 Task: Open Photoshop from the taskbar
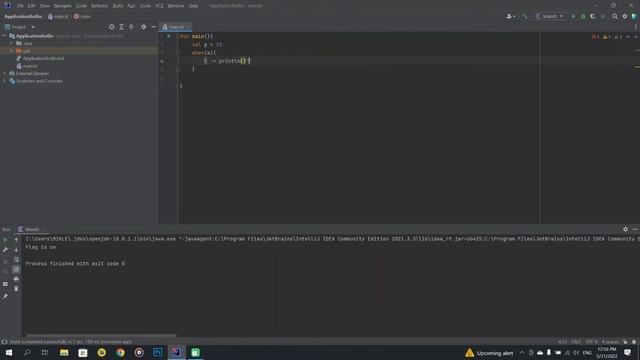pos(158,353)
